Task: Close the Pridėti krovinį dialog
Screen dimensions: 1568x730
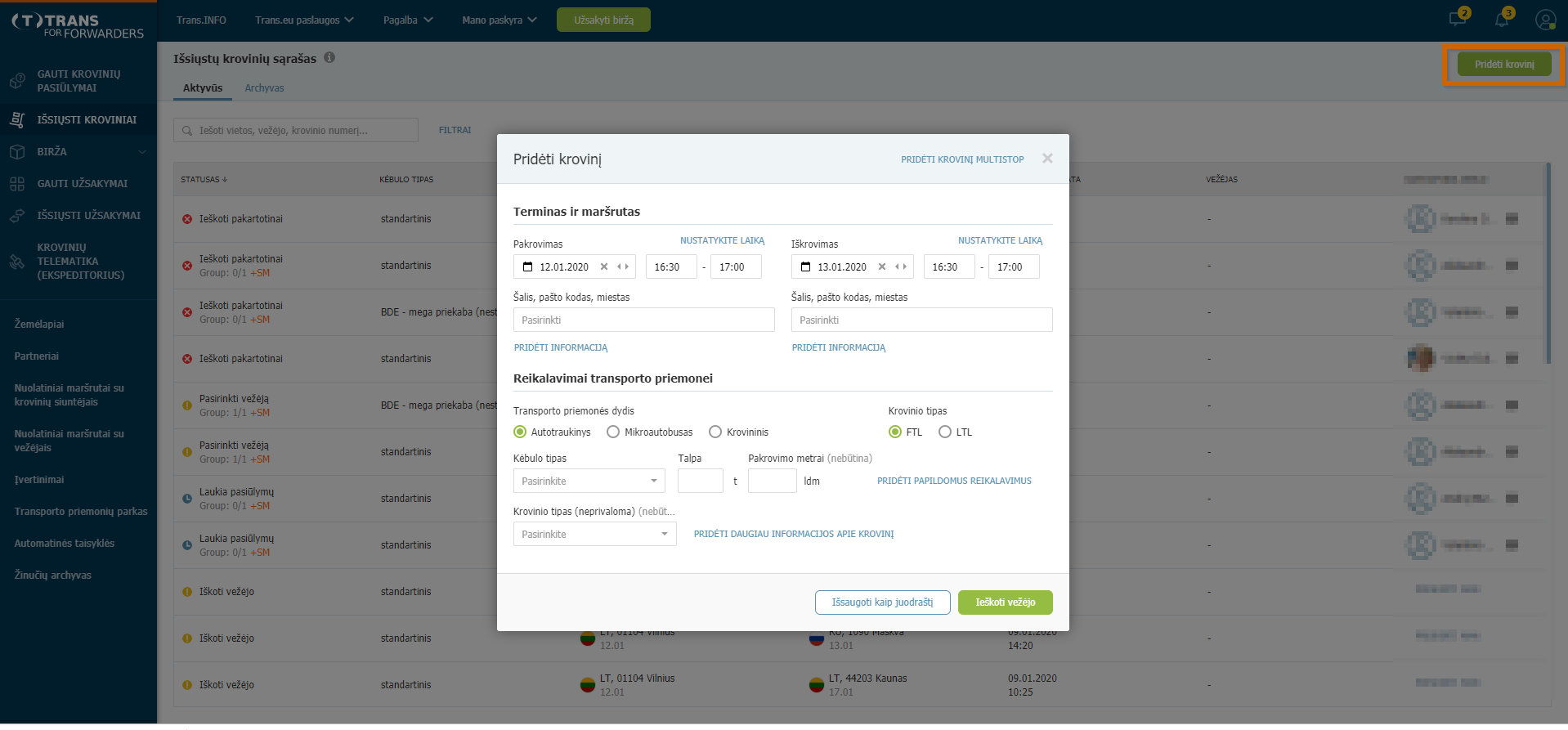Action: (x=1047, y=159)
